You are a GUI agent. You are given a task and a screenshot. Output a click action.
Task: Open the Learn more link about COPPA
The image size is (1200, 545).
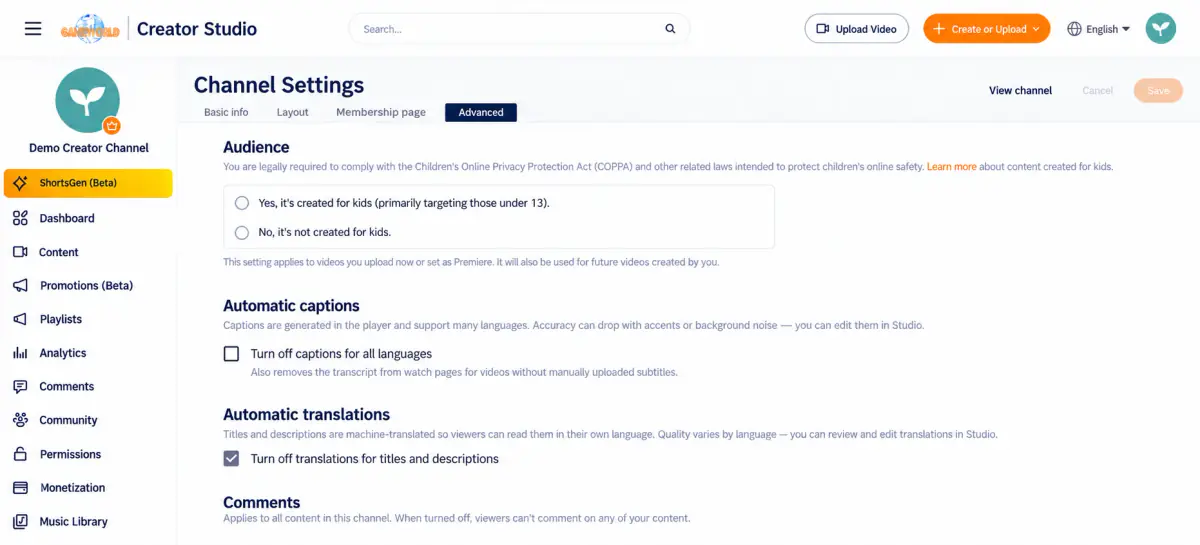(x=951, y=167)
